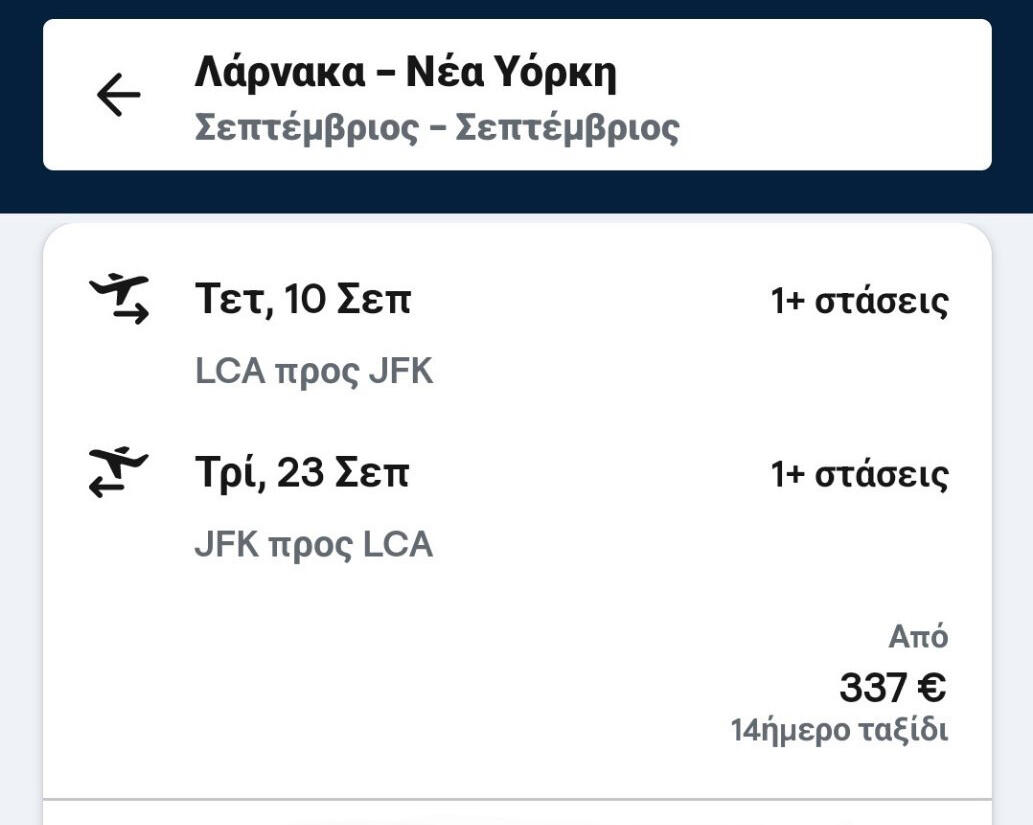This screenshot has width=1033, height=825.
Task: Edit the Σεπτέμβριος – Σεπτέμβριος date range
Action: pyautogui.click(x=436, y=128)
